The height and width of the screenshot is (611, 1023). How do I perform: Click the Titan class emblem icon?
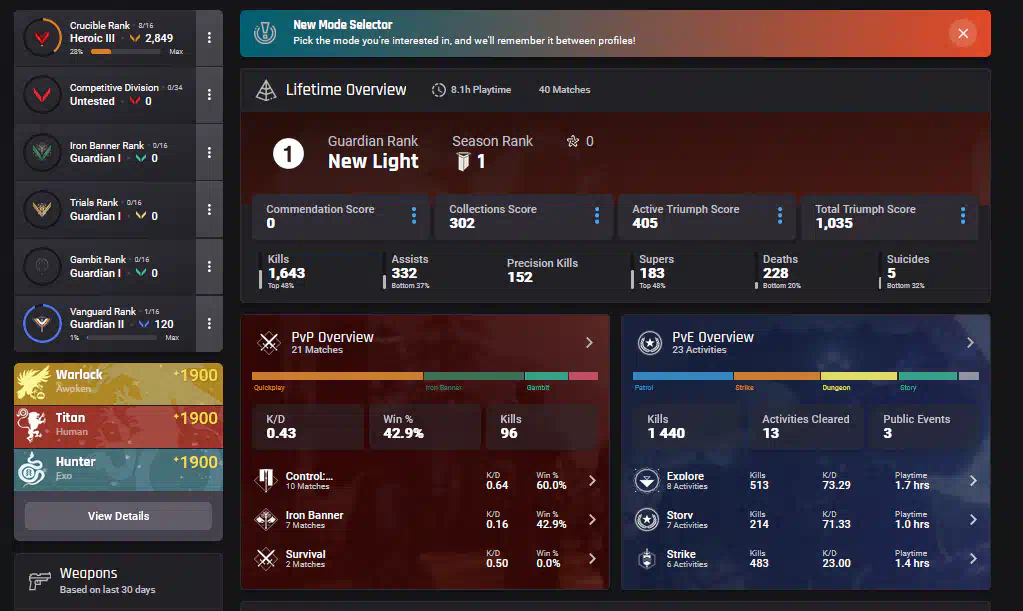(31, 426)
